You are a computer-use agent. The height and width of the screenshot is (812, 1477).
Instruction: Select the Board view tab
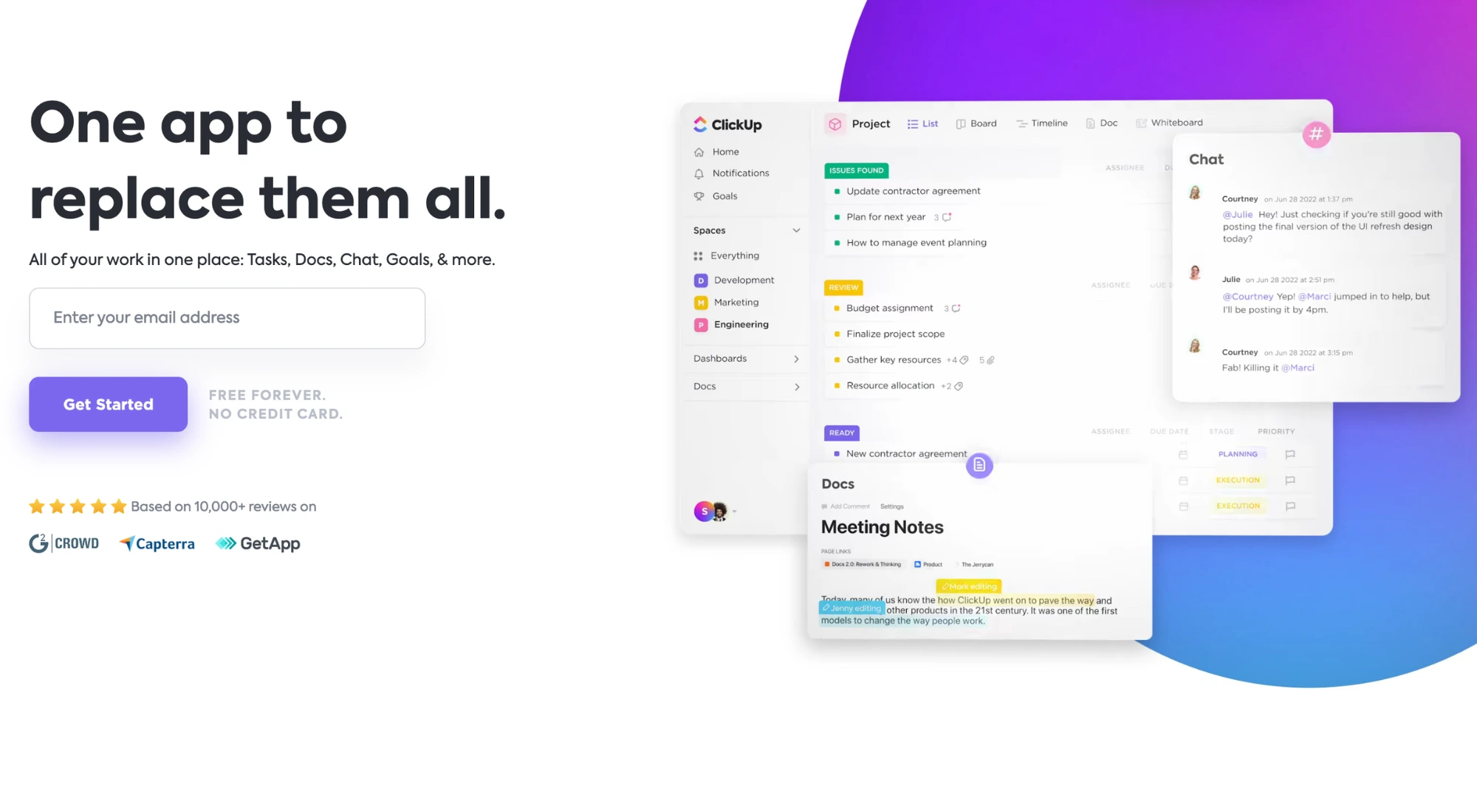(983, 122)
